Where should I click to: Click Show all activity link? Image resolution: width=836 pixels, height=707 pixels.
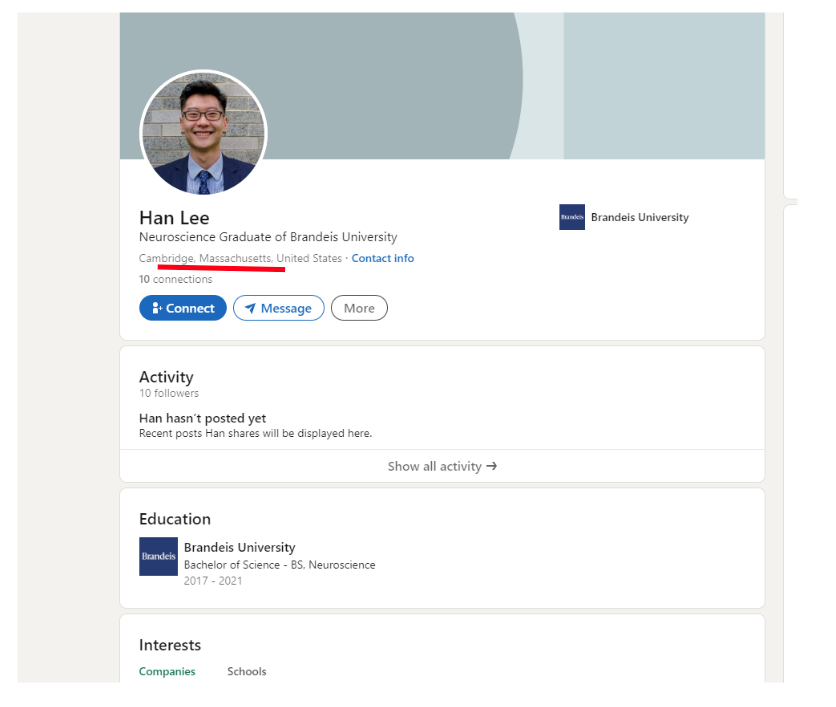pos(442,467)
